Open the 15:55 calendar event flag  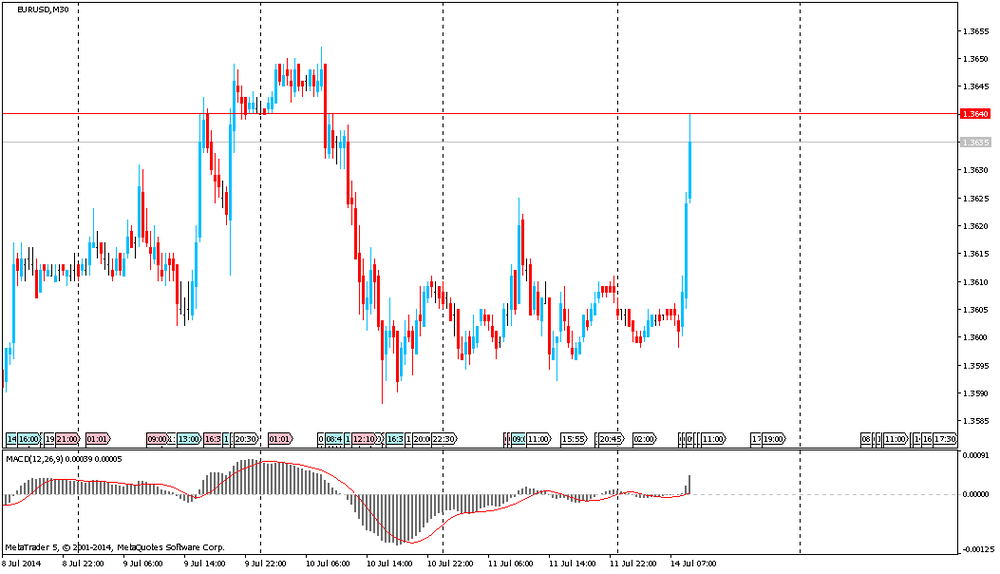click(573, 439)
